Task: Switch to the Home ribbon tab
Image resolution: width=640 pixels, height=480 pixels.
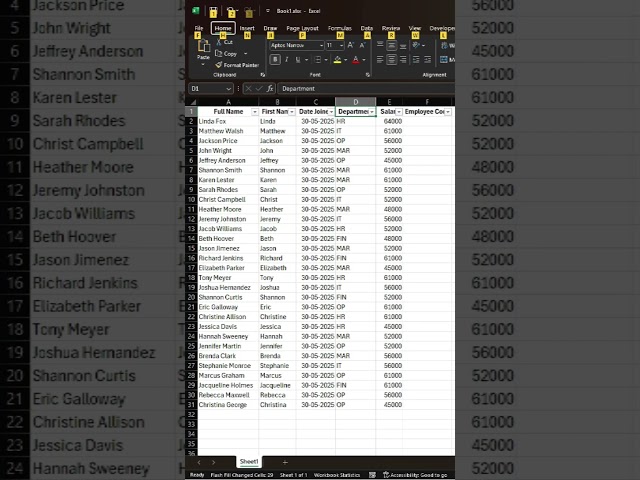Action: click(x=223, y=28)
